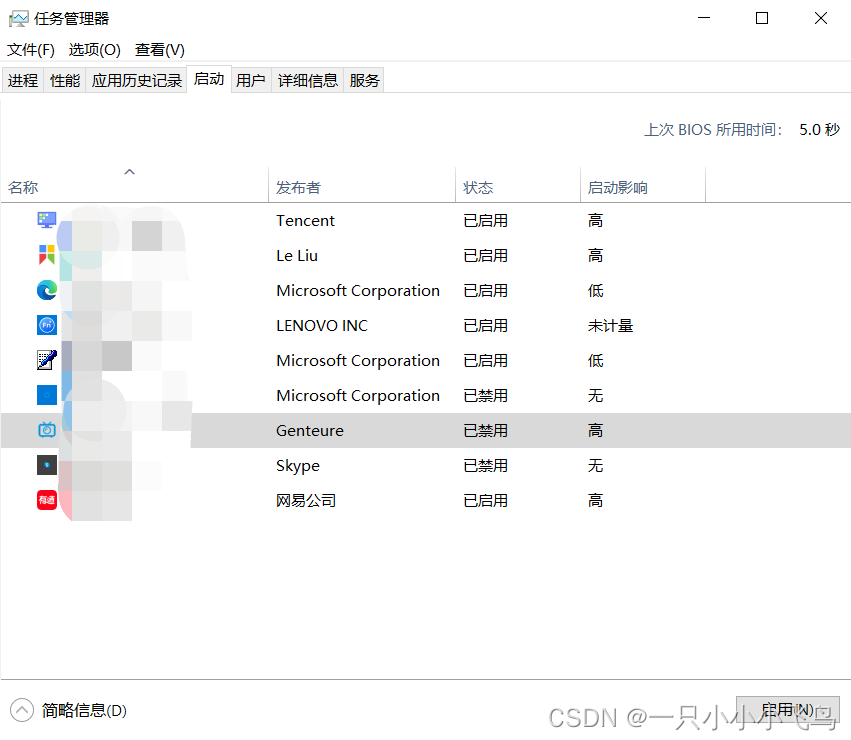The height and width of the screenshot is (740, 851).
Task: Click the 未计量 startup impact value
Action: pos(610,325)
